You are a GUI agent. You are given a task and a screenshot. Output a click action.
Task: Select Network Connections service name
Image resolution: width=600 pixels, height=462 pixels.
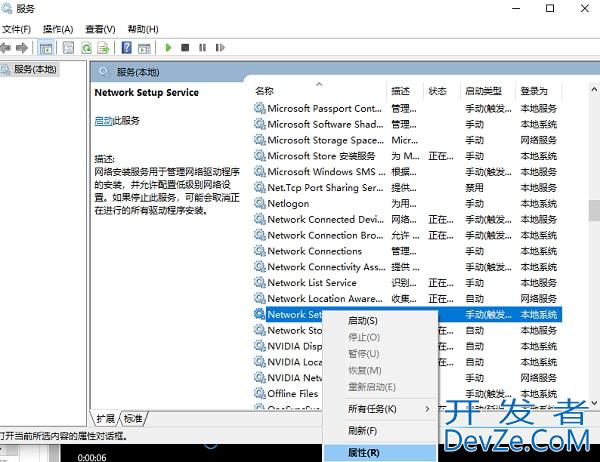click(x=315, y=251)
